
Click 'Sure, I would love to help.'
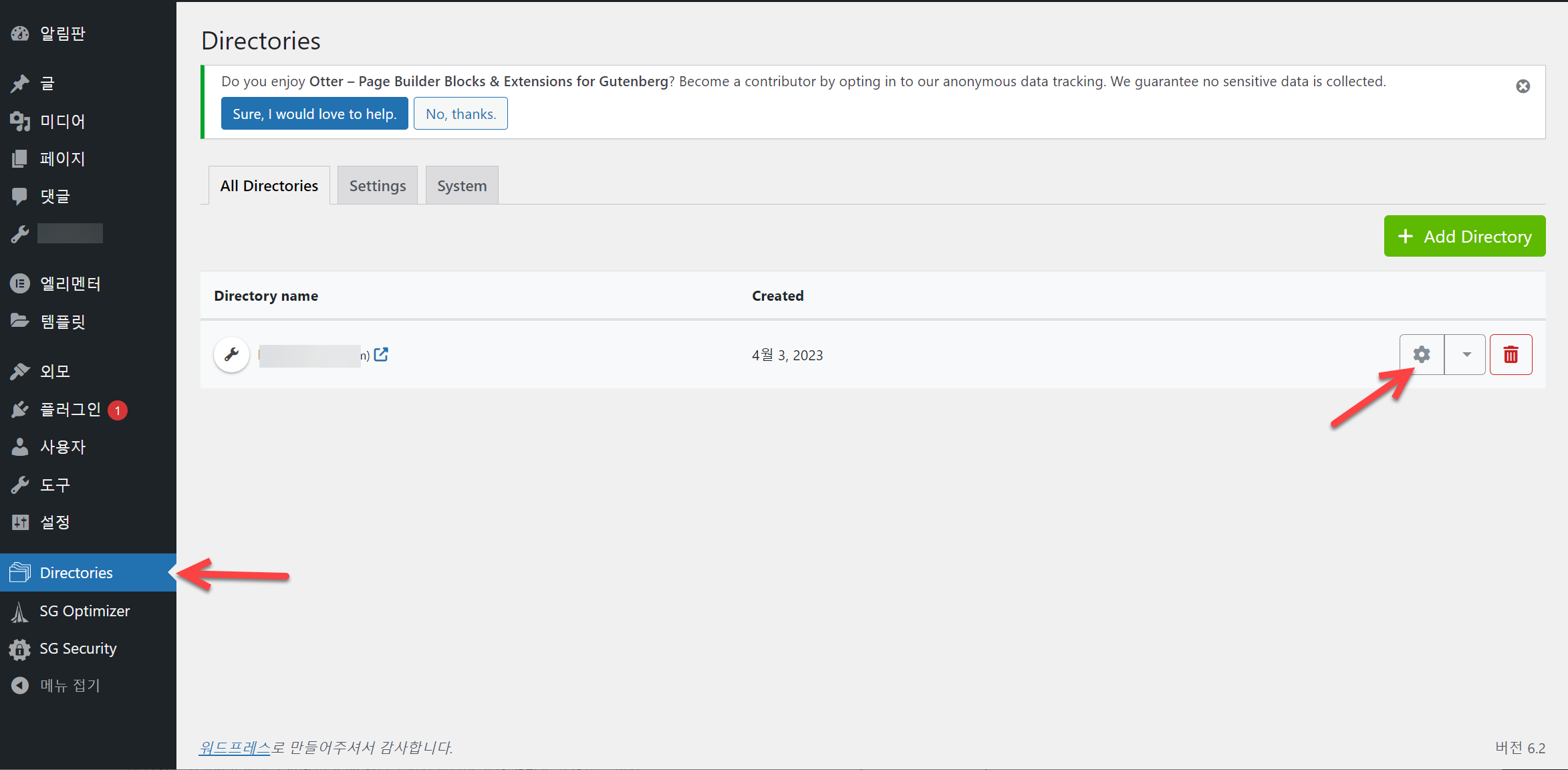[314, 114]
